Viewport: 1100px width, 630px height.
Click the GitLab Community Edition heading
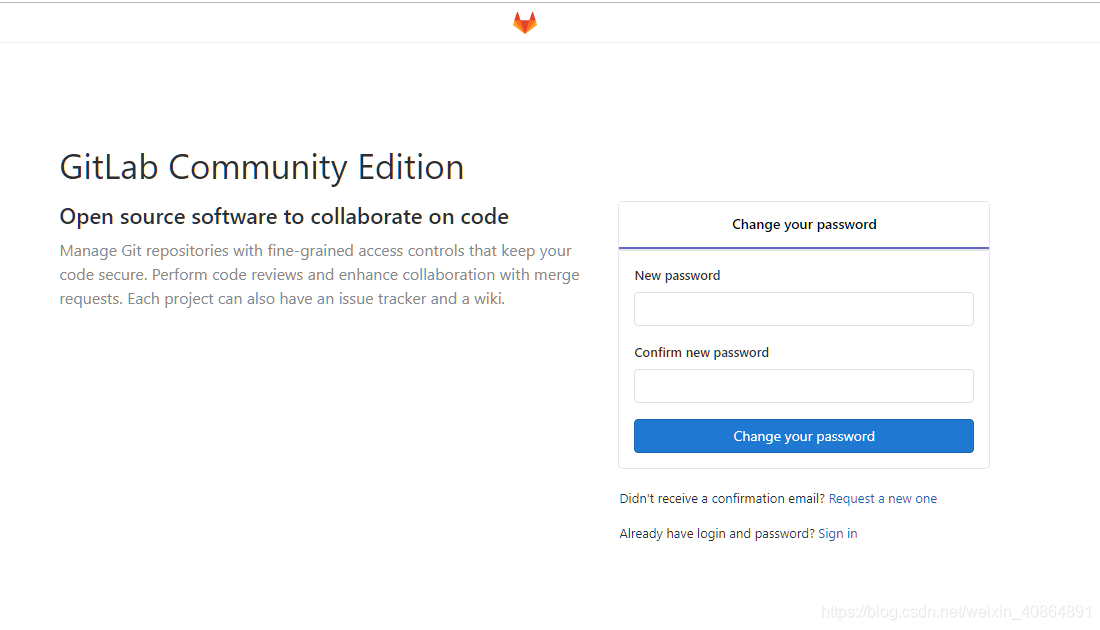(262, 167)
